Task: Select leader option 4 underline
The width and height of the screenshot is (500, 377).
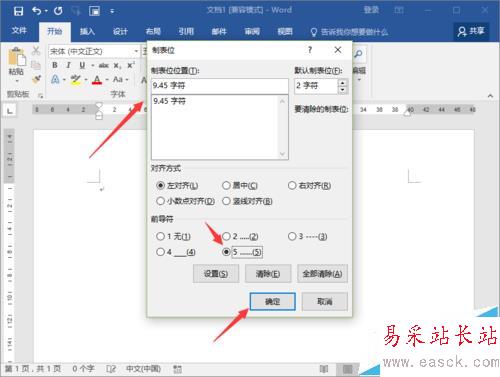Action: [x=161, y=252]
